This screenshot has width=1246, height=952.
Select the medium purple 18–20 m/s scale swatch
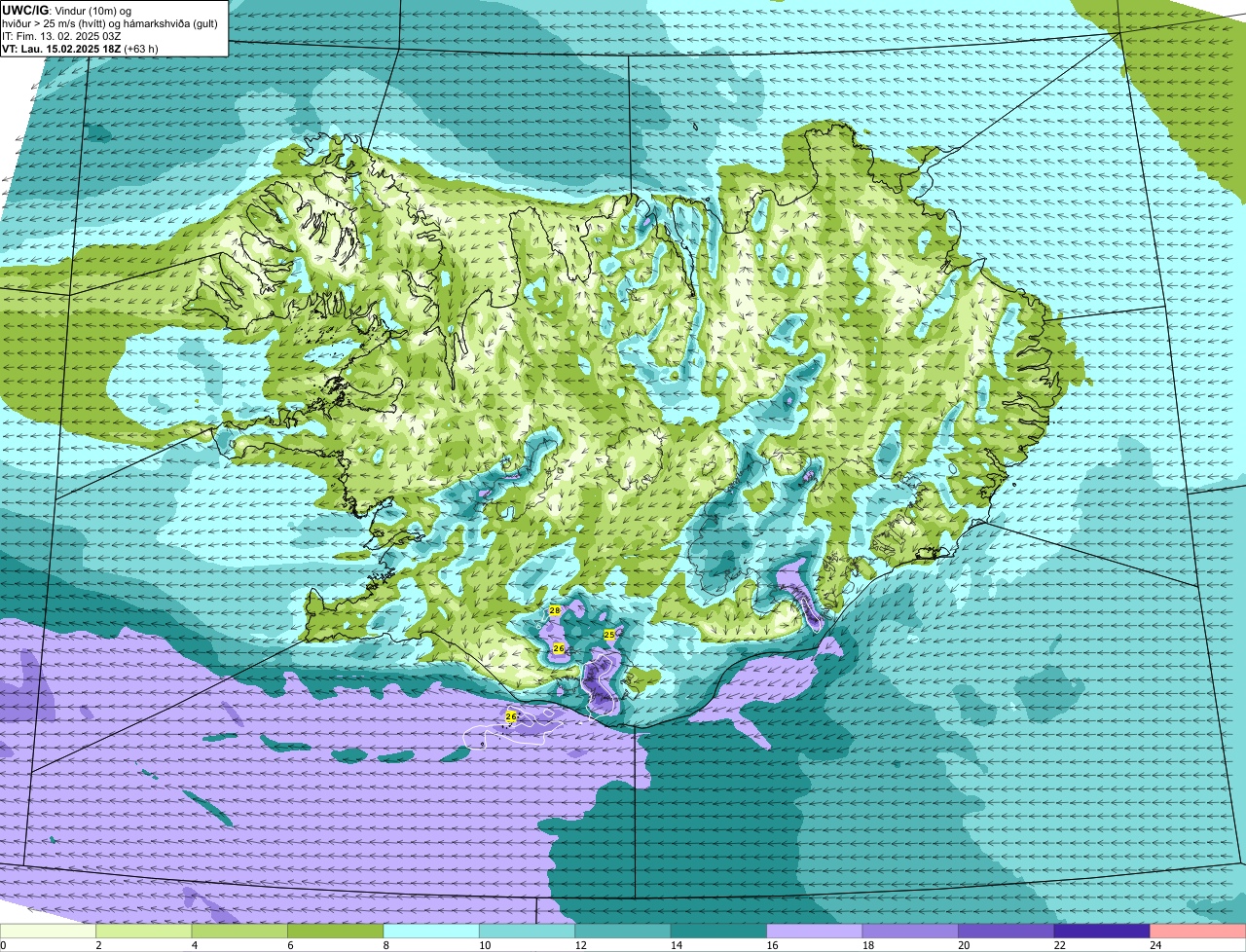click(911, 932)
